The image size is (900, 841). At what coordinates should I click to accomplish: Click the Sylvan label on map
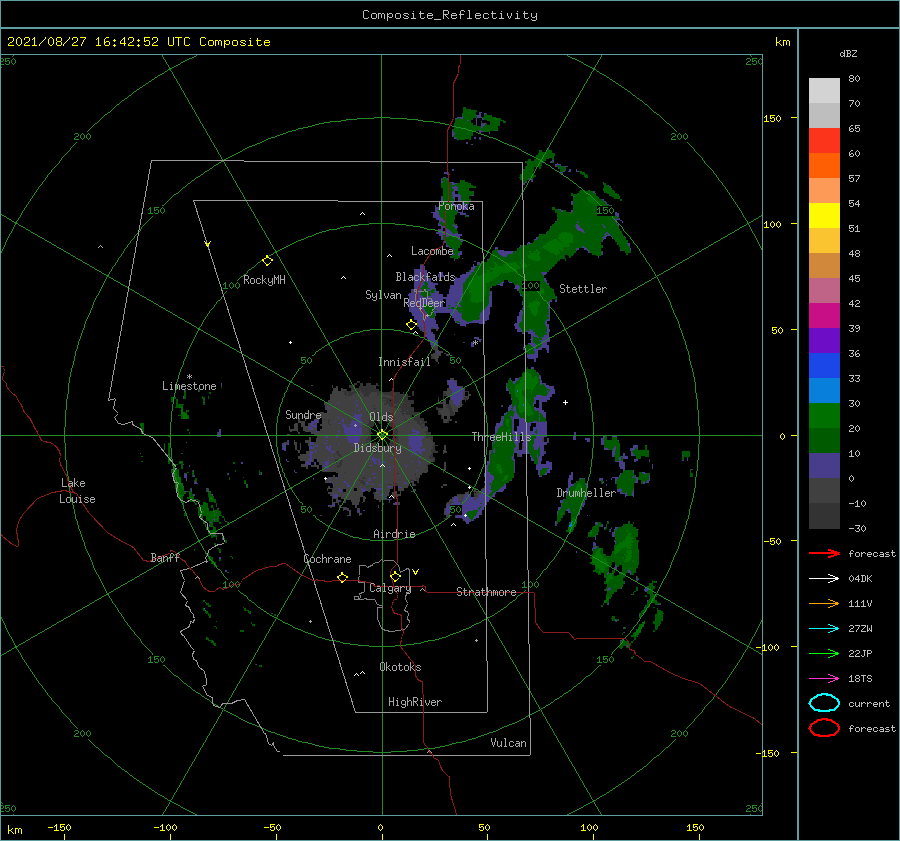[383, 295]
